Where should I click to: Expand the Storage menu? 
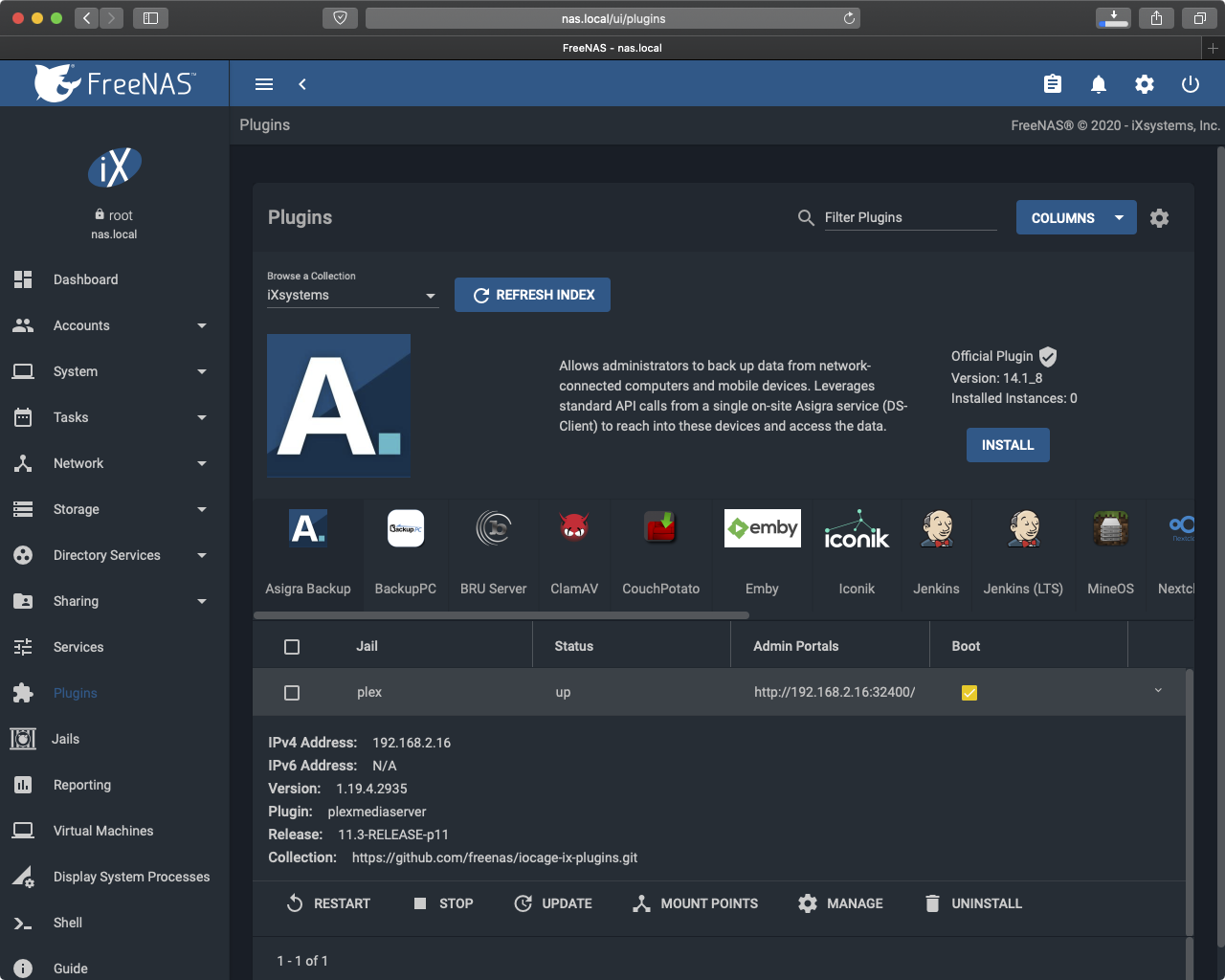pos(115,509)
